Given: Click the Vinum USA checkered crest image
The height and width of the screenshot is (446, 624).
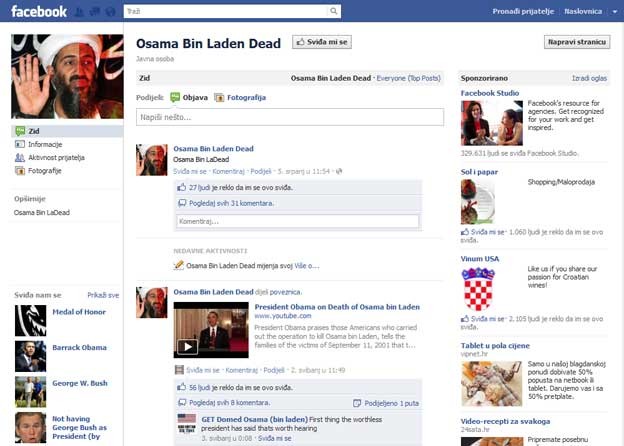Looking at the screenshot, I should tap(478, 289).
